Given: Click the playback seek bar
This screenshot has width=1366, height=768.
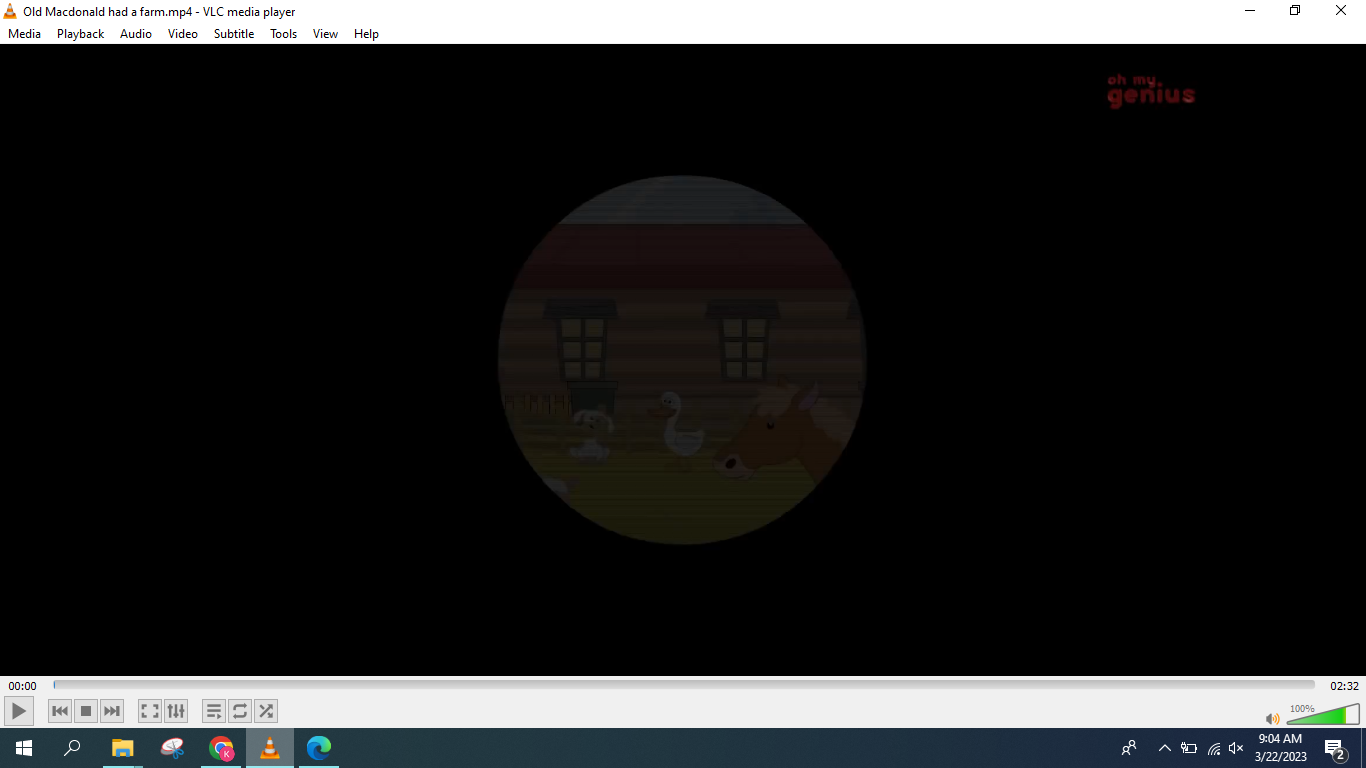Looking at the screenshot, I should coord(684,685).
